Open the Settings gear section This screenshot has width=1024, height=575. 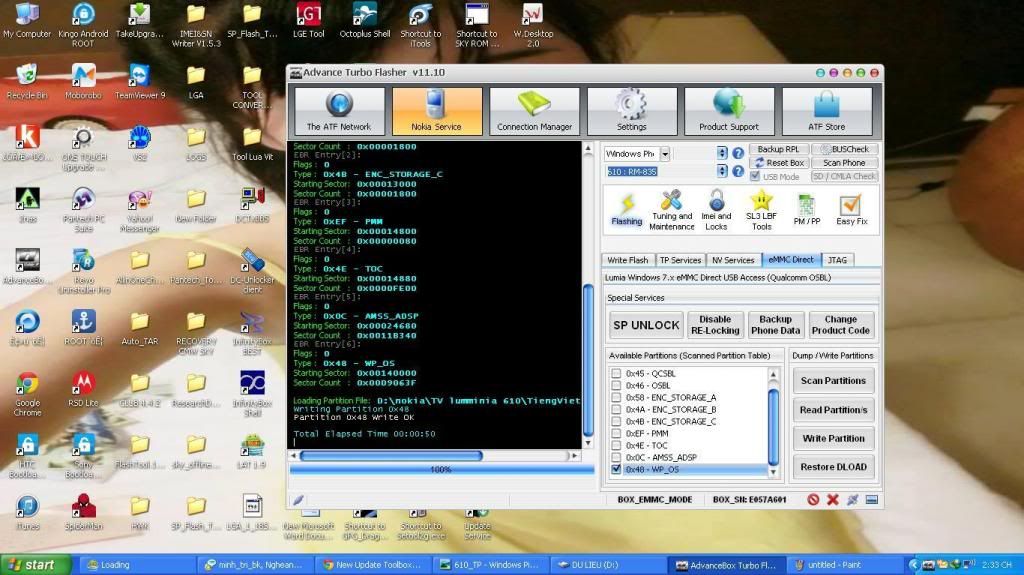[632, 111]
